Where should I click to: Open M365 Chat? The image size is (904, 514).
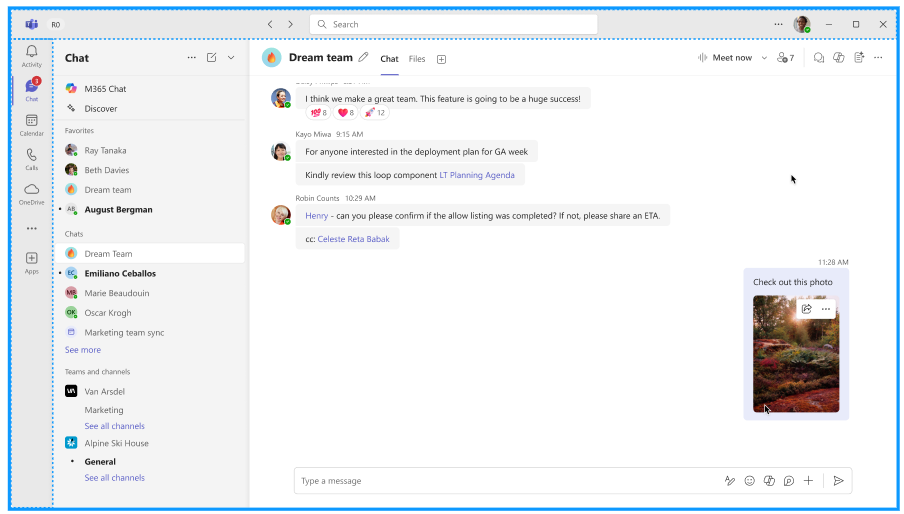click(x=149, y=89)
